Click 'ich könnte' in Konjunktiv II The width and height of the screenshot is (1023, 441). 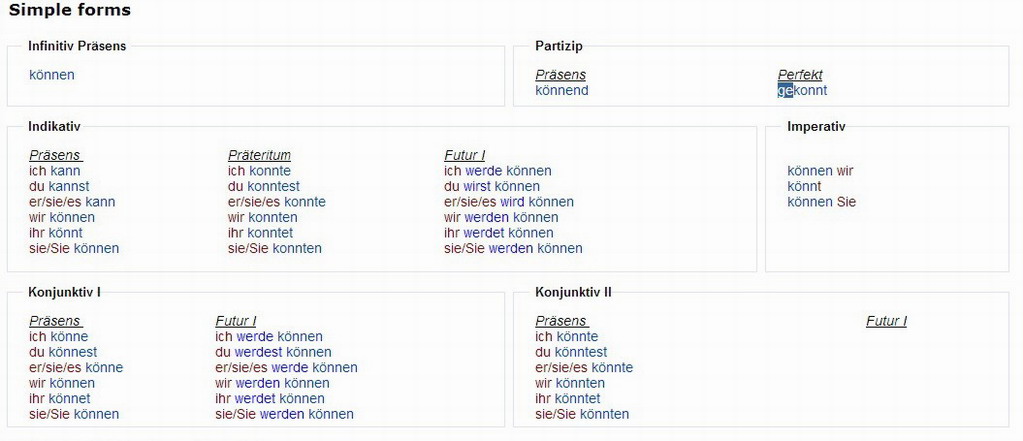click(567, 337)
